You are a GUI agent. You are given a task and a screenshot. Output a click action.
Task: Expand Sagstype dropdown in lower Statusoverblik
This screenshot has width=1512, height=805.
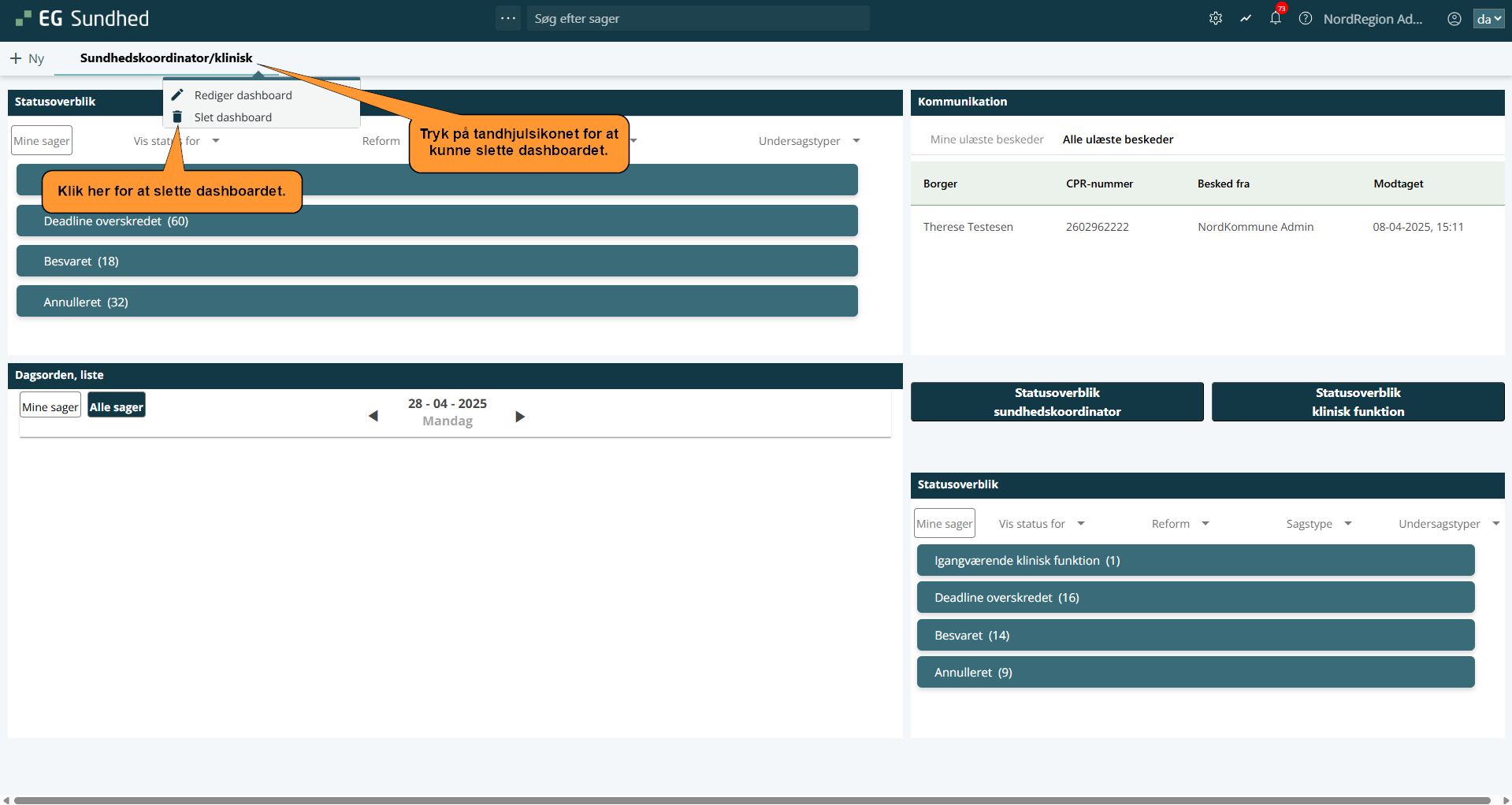[1318, 524]
